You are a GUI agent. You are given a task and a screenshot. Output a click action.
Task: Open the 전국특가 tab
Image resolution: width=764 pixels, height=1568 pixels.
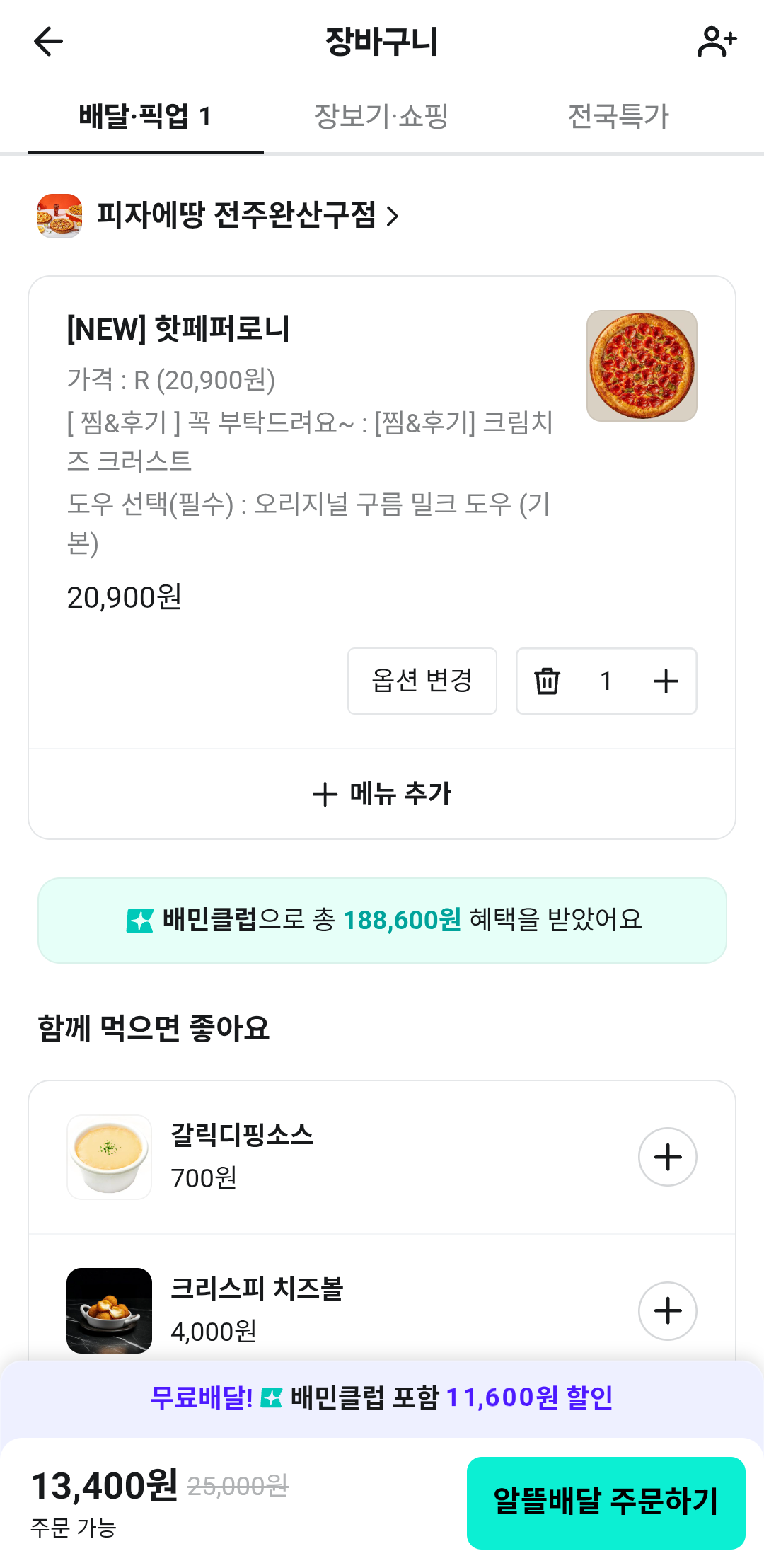tap(618, 117)
